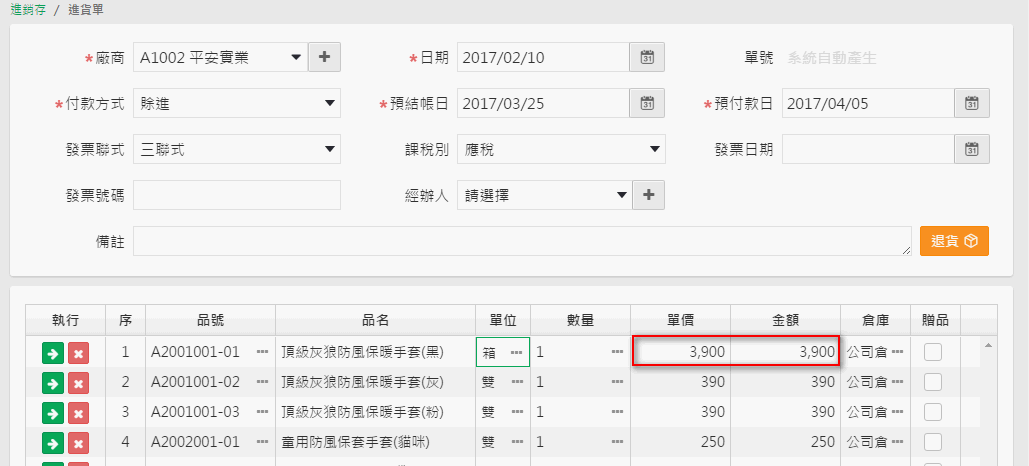Open 品號 lookup dots for A2001001-02
Screen dimensions: 1029x466
(262, 382)
